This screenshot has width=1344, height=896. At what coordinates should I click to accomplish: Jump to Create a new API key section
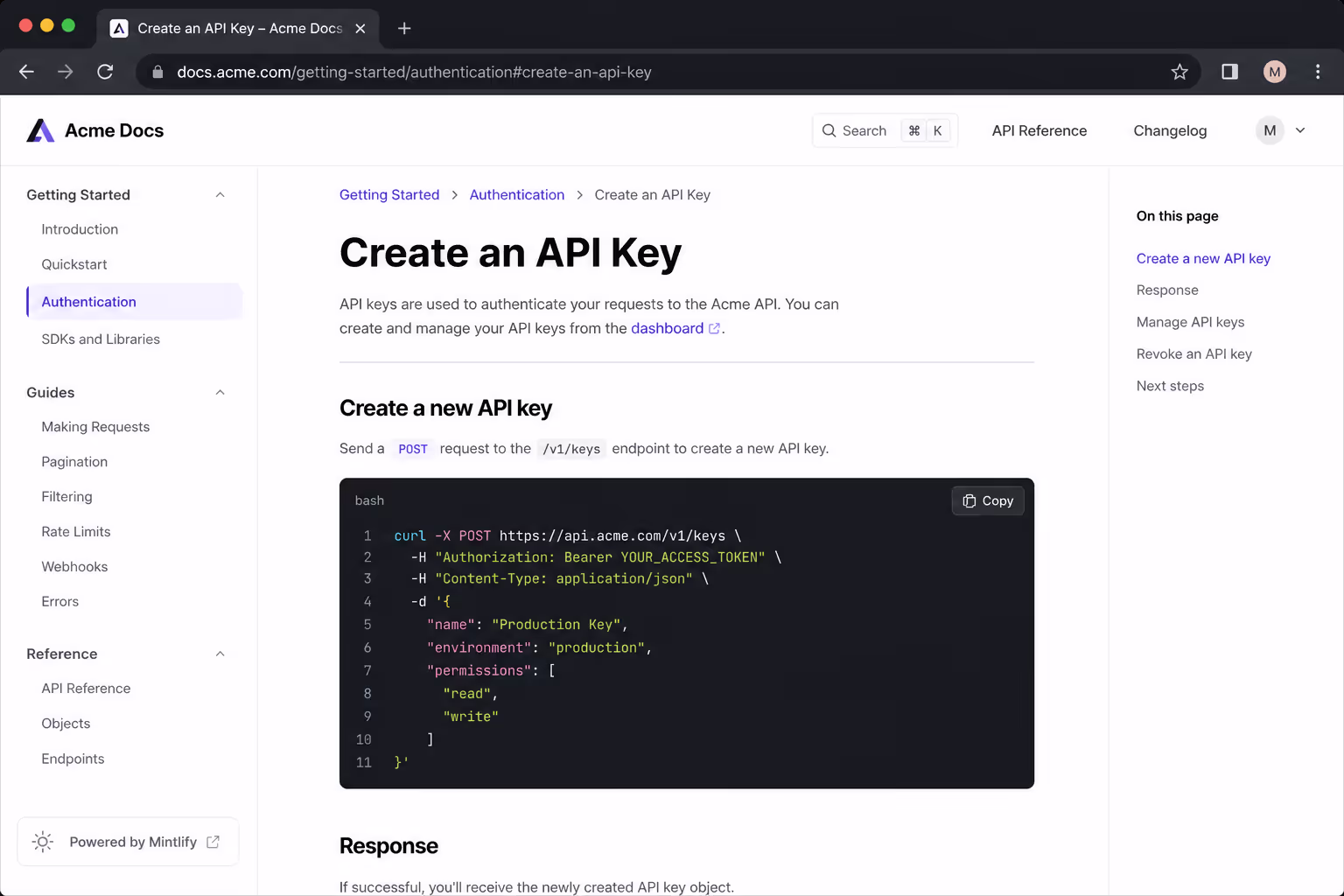point(1203,258)
